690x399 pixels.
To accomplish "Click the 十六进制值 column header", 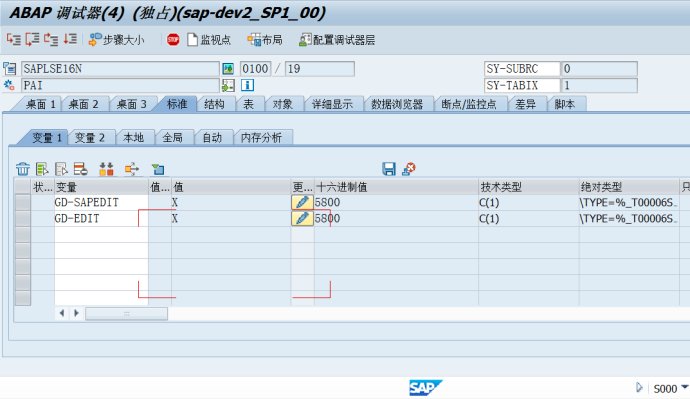I will (396, 187).
